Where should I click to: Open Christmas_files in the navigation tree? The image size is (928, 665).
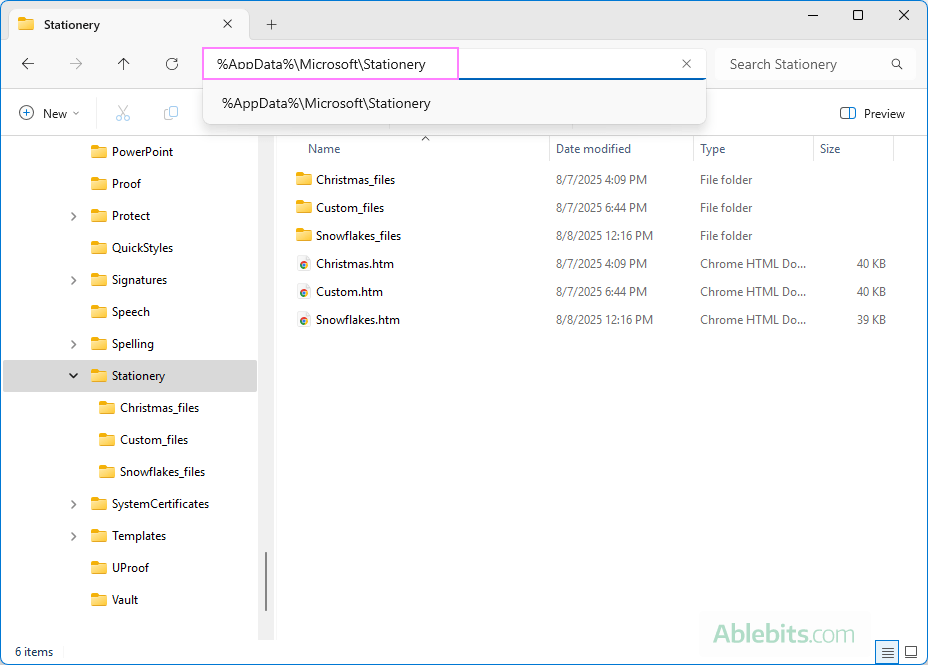(x=159, y=408)
